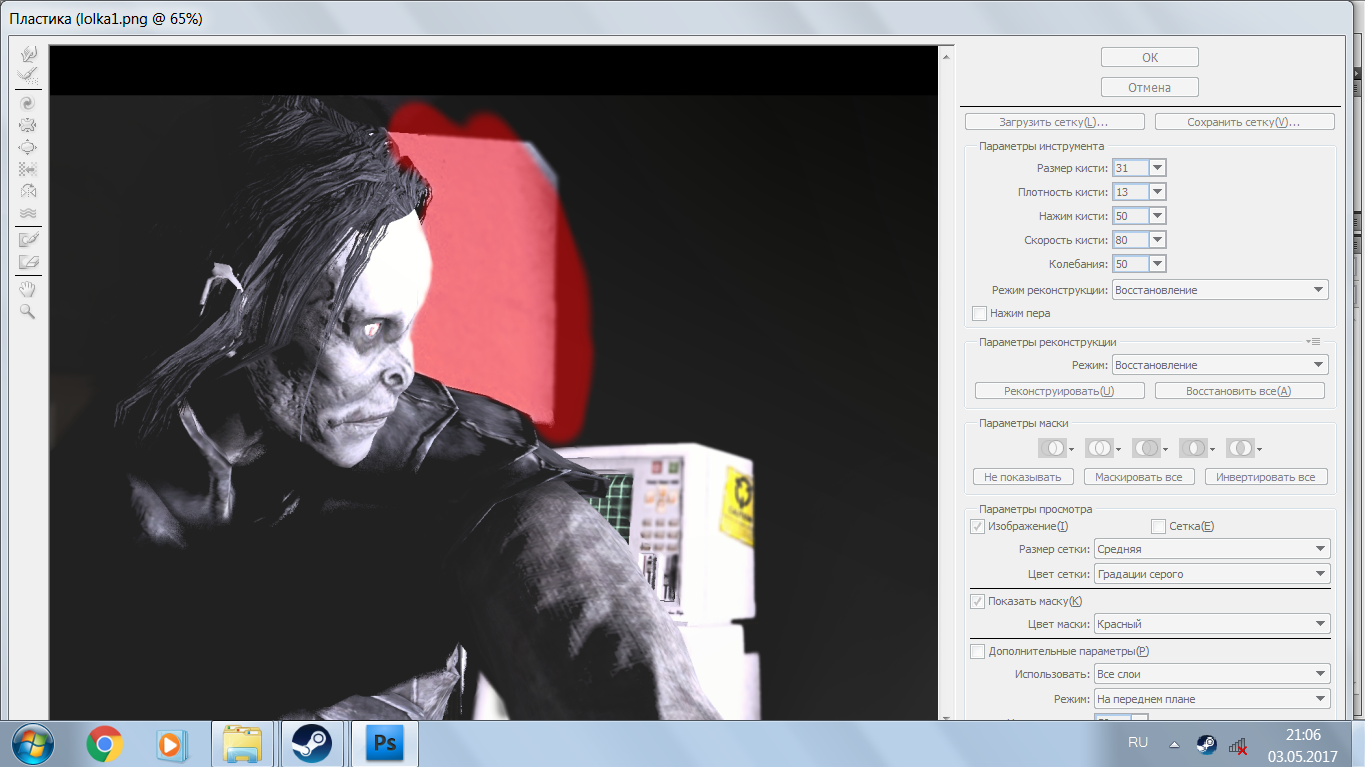Select the Bloat tool
Viewport: 1365px width, 767px height.
28,146
